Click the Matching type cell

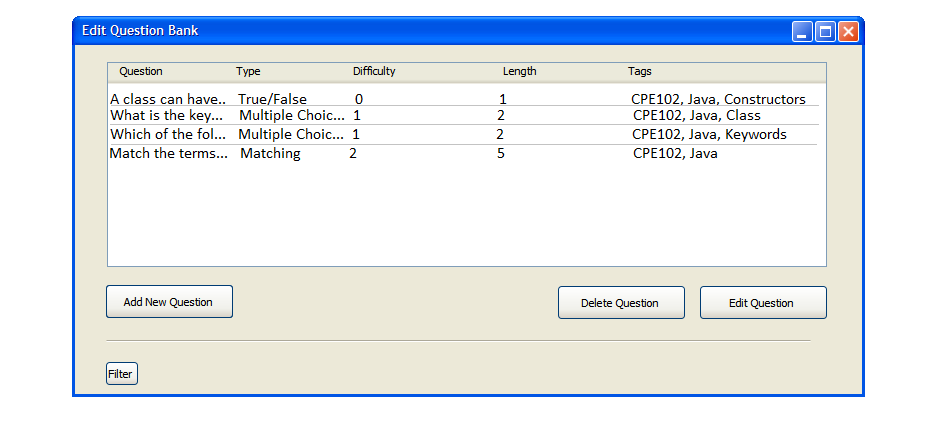click(x=270, y=154)
